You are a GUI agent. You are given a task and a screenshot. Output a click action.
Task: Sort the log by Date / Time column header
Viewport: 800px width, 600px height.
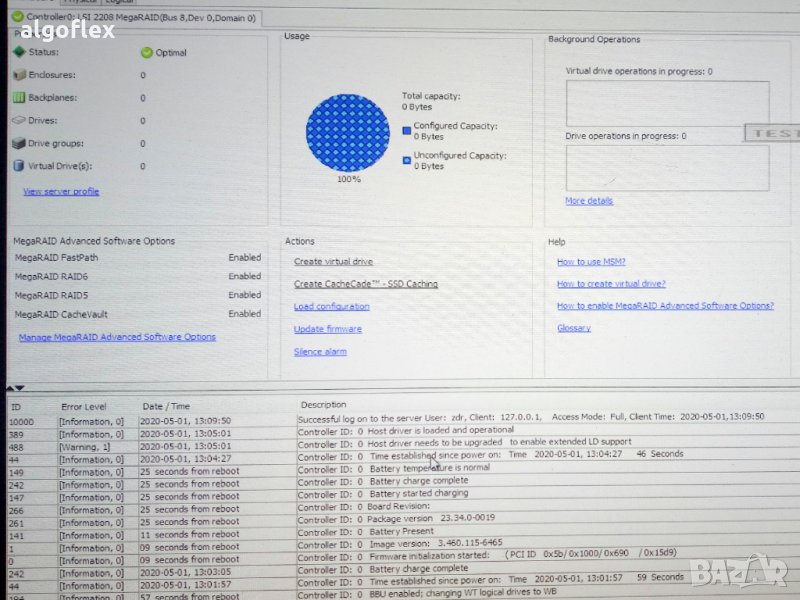tap(166, 406)
